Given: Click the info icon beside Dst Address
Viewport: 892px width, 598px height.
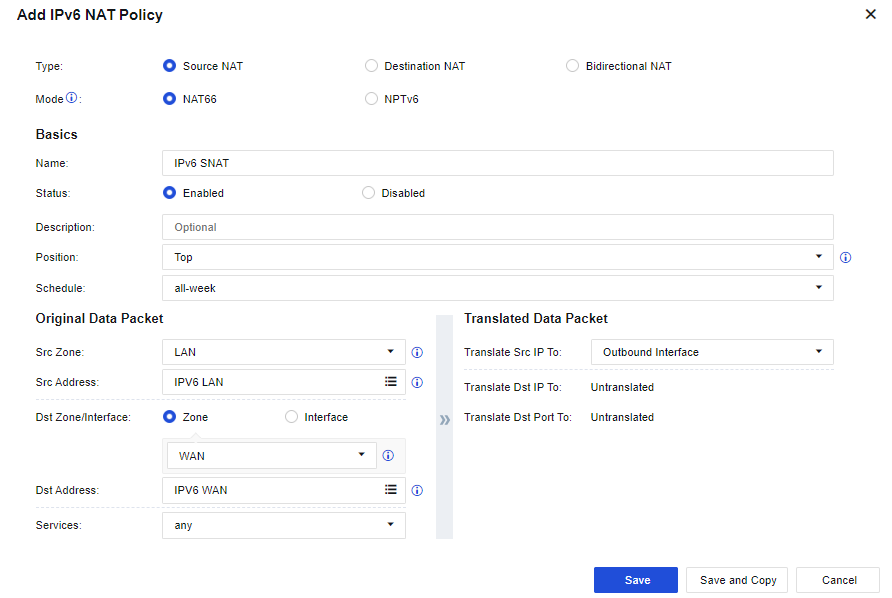Looking at the screenshot, I should 417,490.
